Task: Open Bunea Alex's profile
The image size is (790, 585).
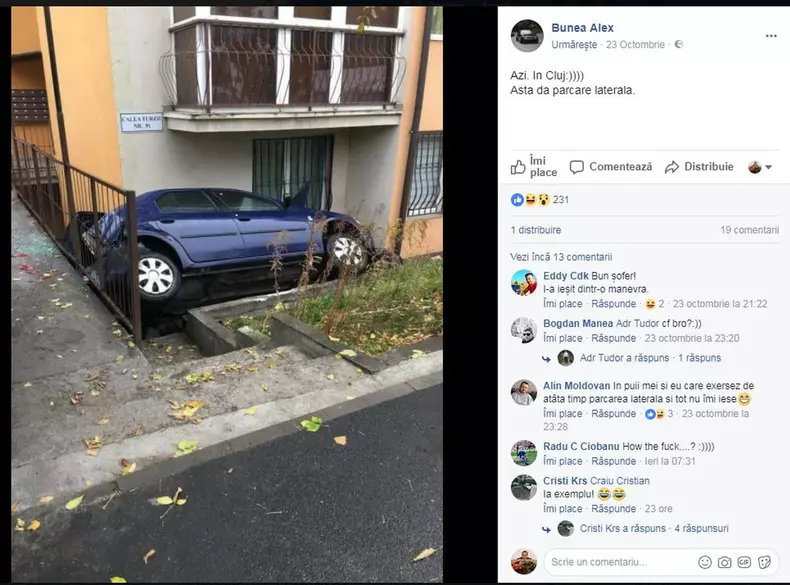Action: tap(582, 28)
